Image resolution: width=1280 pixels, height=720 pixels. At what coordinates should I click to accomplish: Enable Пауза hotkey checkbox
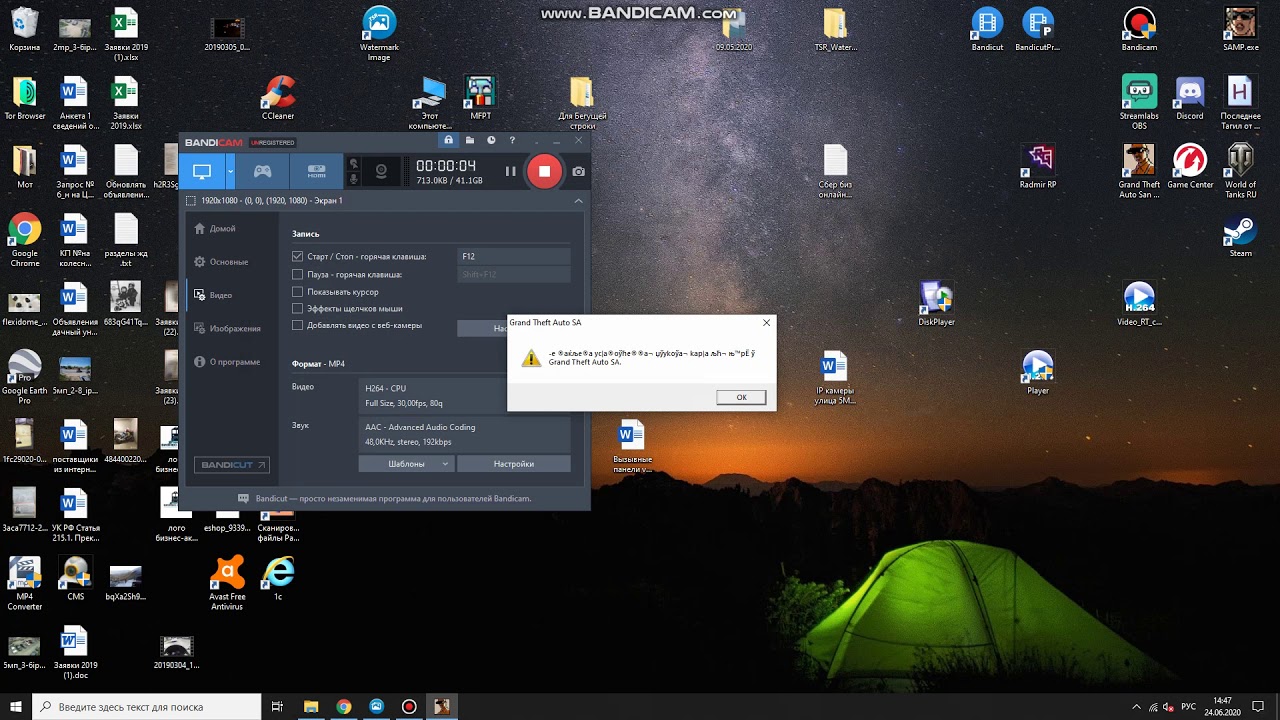pos(297,274)
